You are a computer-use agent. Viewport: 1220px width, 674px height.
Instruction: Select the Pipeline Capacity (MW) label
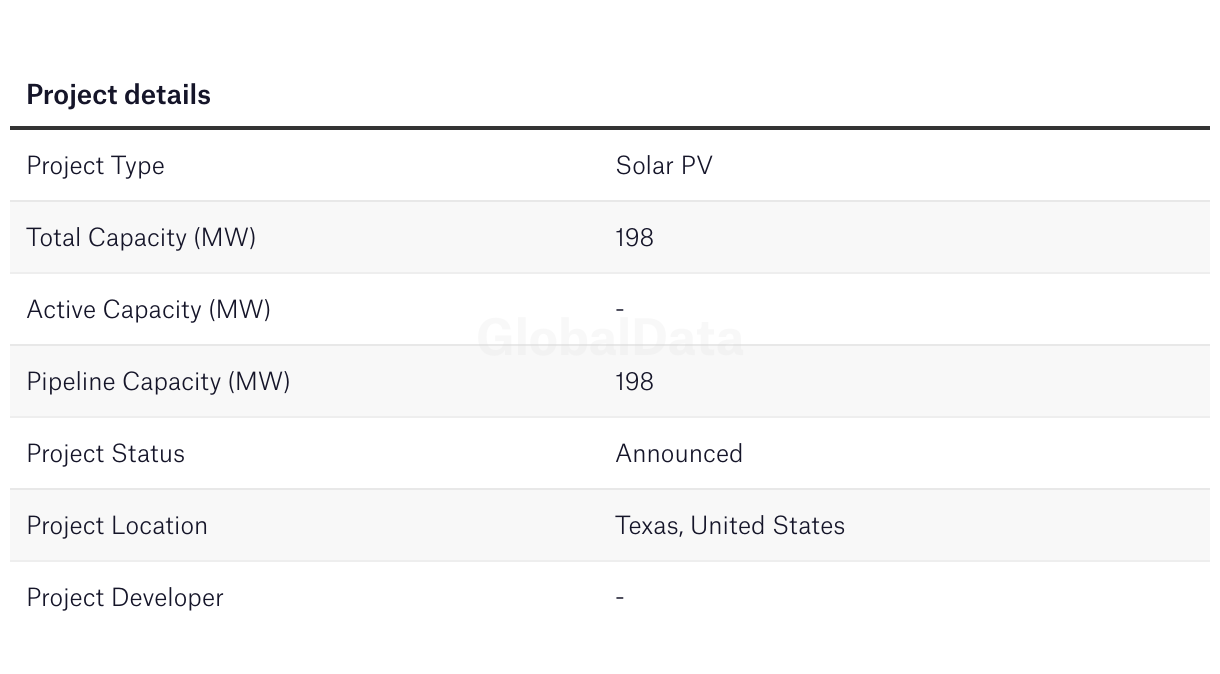[158, 382]
